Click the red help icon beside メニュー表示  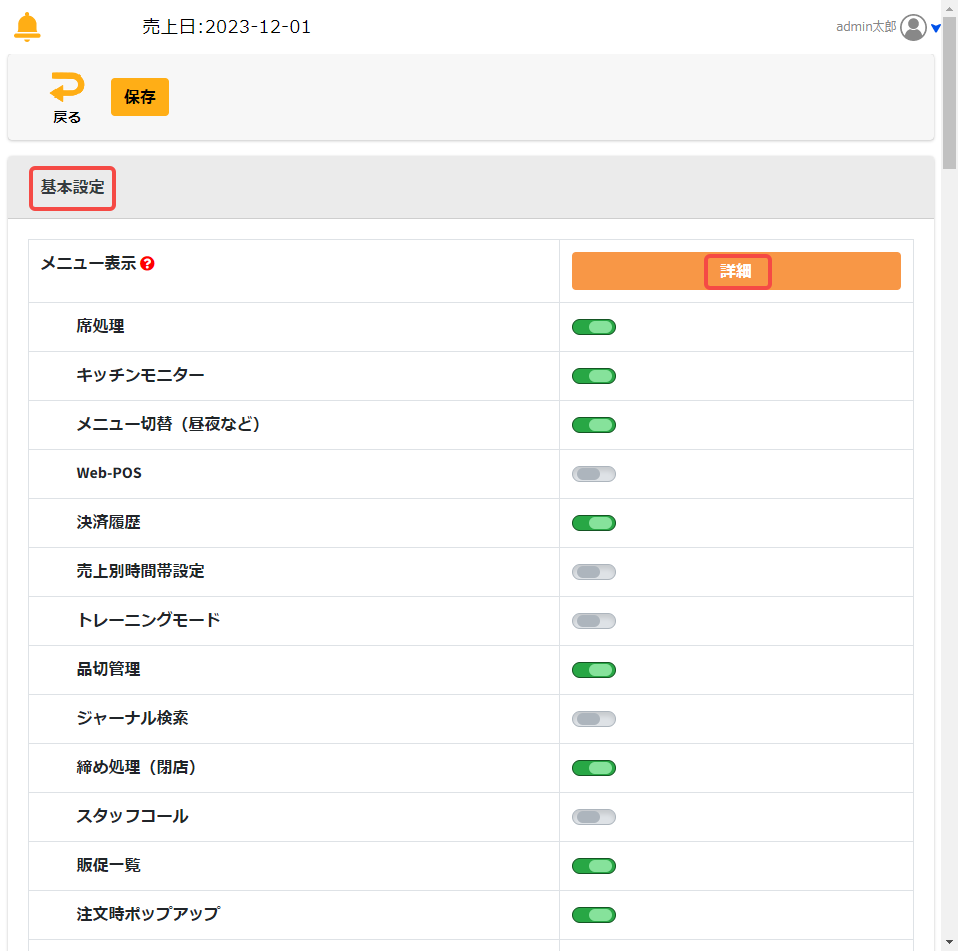pyautogui.click(x=147, y=264)
